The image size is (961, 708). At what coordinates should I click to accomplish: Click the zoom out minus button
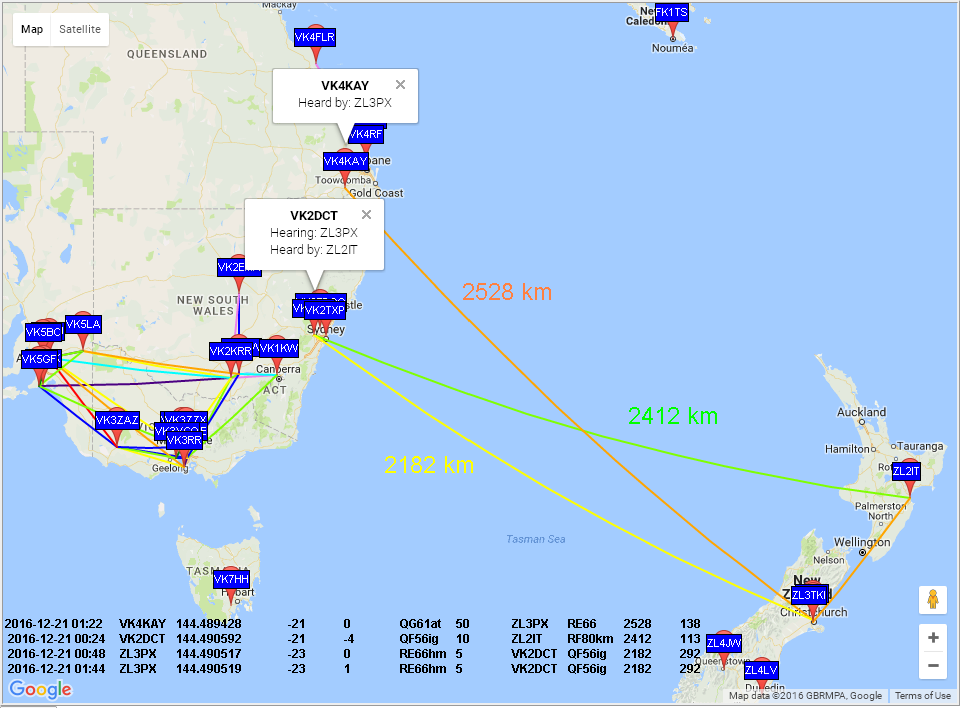933,665
